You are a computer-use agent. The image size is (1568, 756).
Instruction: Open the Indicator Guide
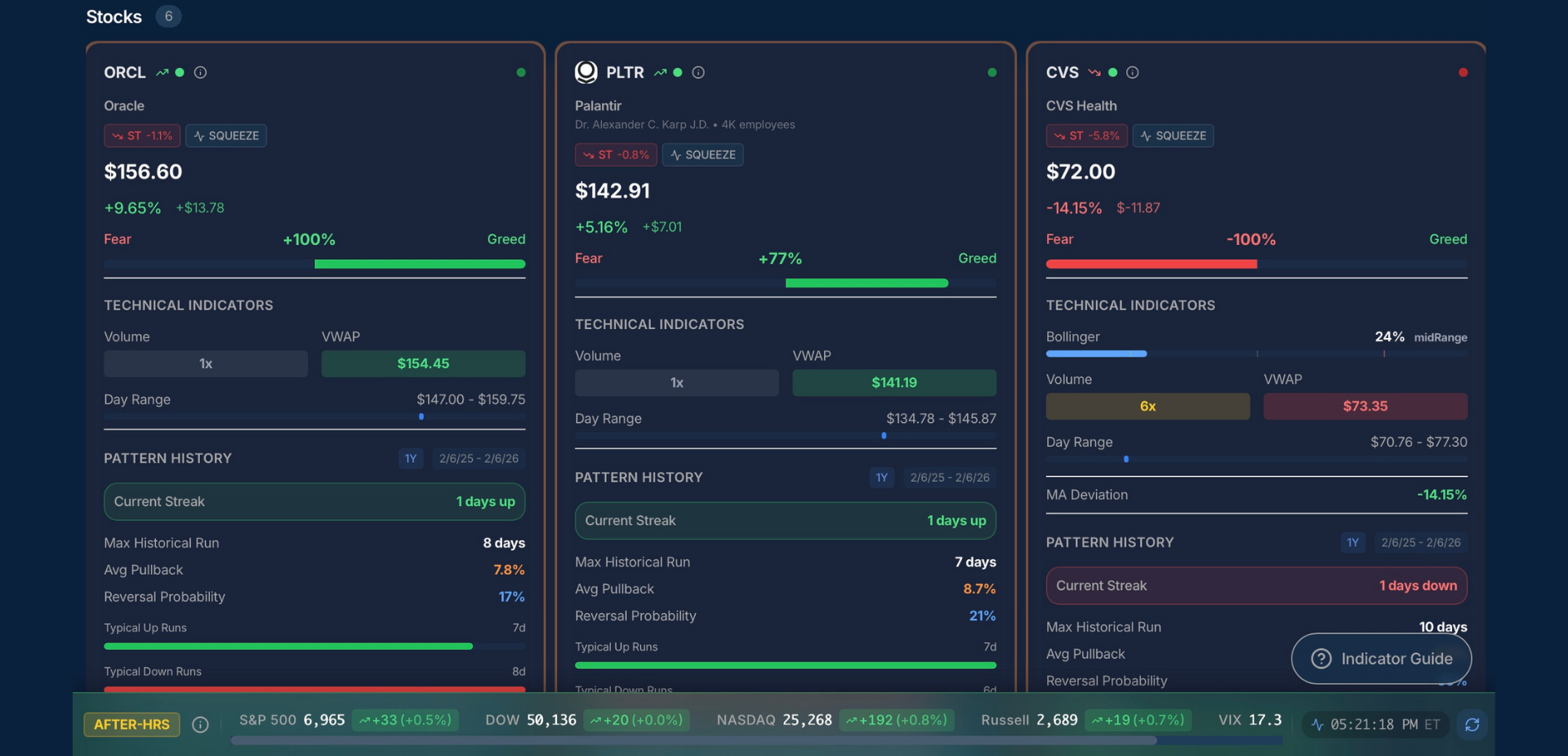tap(1381, 659)
